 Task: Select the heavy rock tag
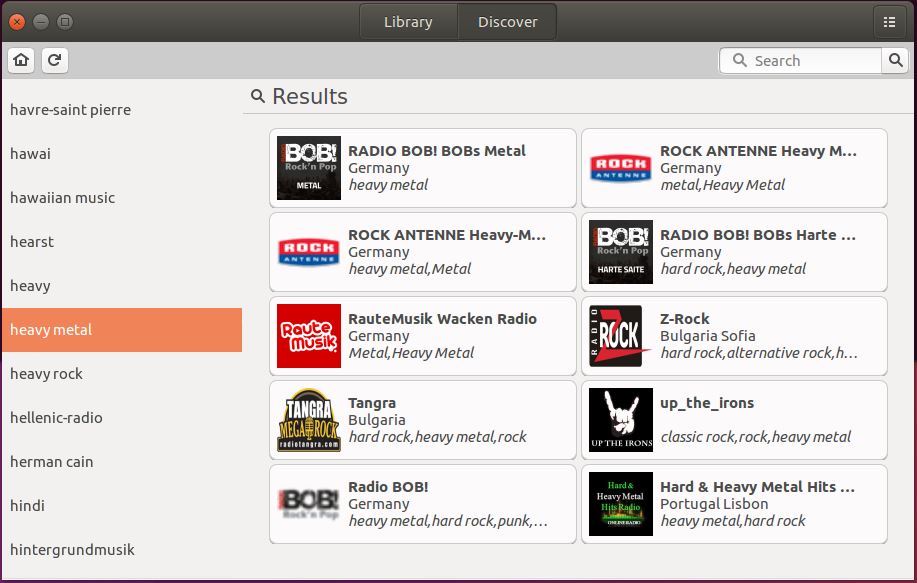coord(46,374)
